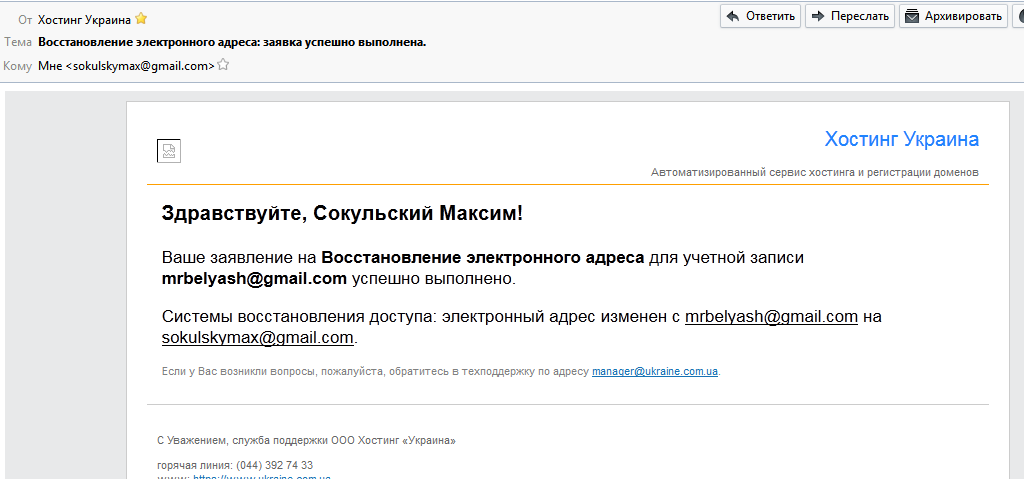Image resolution: width=1024 pixels, height=479 pixels.
Task: Toggle yellow star next to sender Хостинг Украина
Action: [x=140, y=20]
